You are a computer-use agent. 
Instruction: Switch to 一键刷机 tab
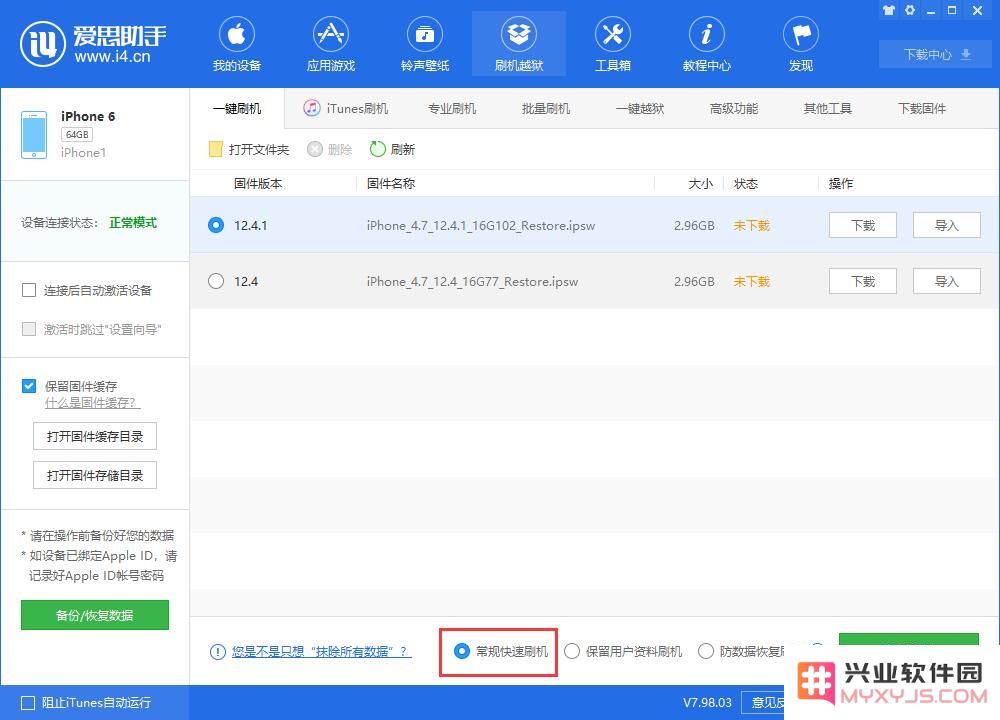(237, 108)
